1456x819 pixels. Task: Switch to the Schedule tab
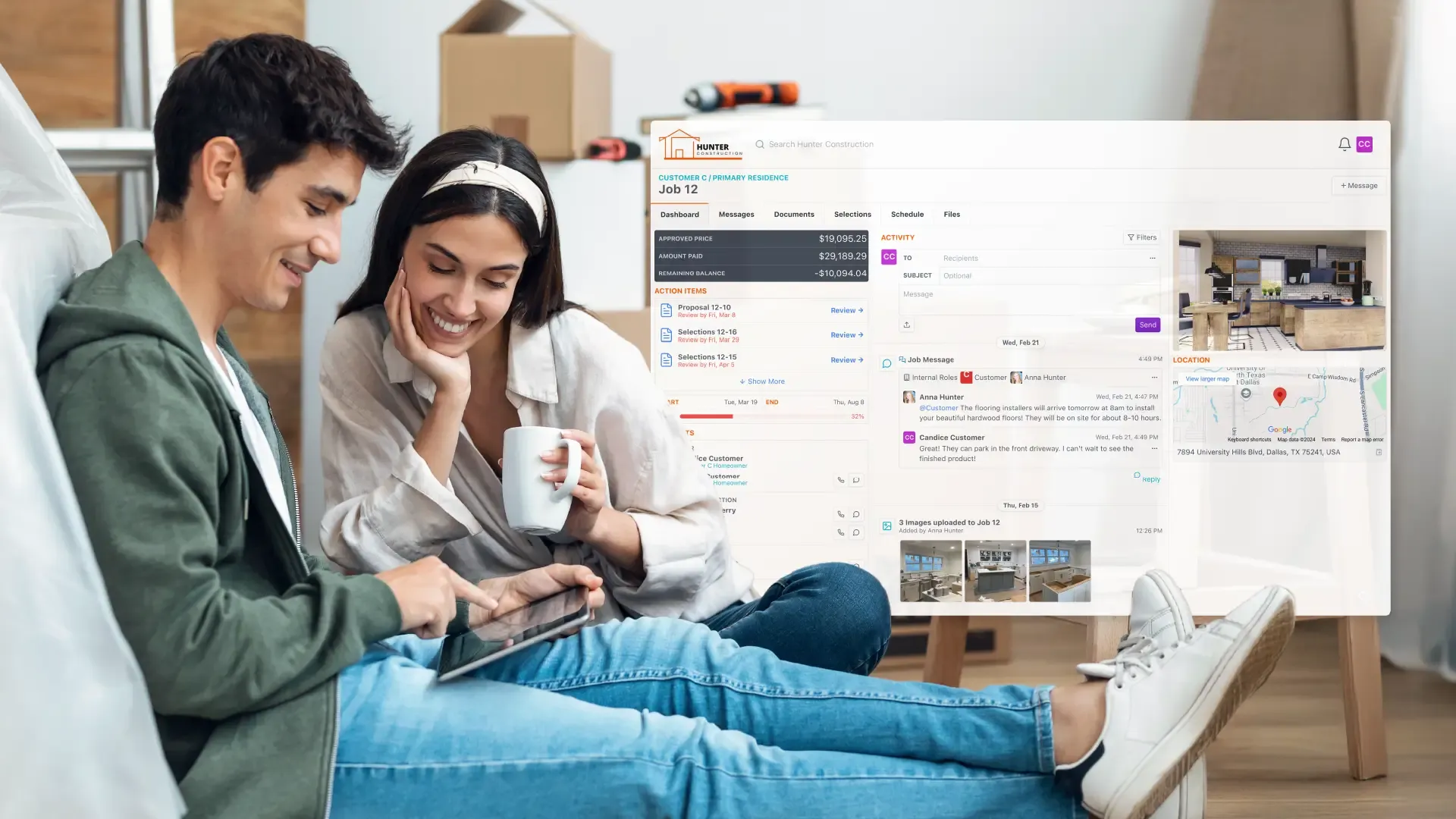click(907, 214)
